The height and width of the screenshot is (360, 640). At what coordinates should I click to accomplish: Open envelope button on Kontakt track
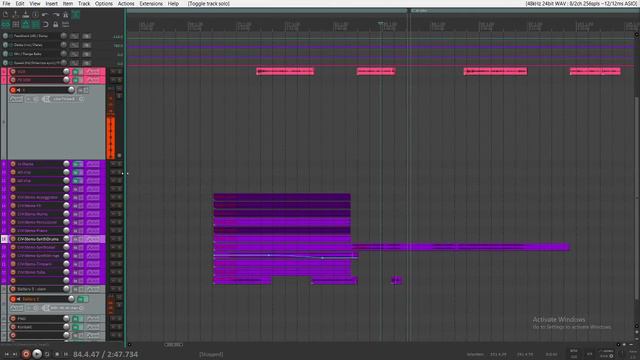pos(93,327)
